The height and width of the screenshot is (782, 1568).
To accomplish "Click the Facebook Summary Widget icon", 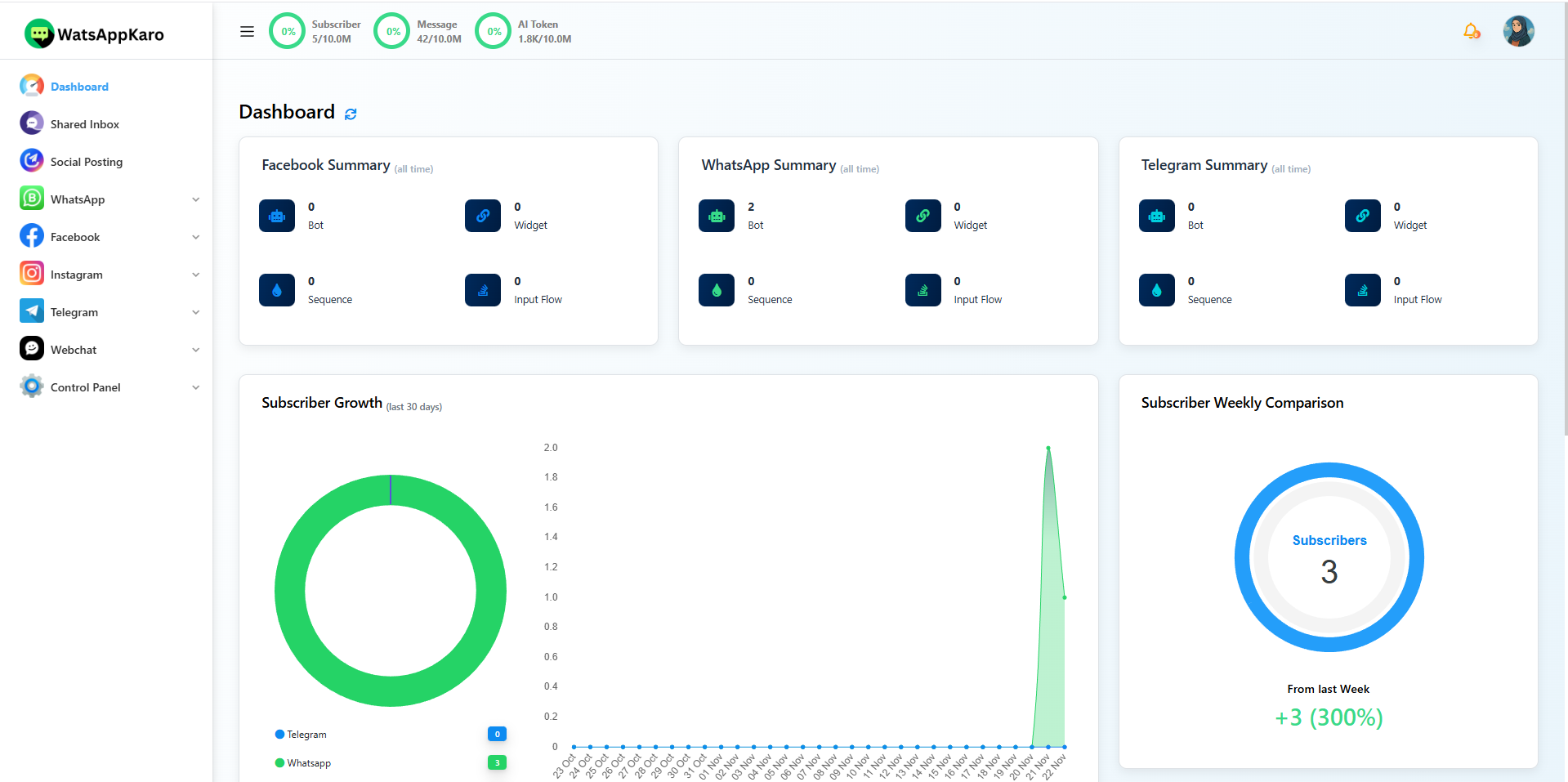I will [x=483, y=216].
